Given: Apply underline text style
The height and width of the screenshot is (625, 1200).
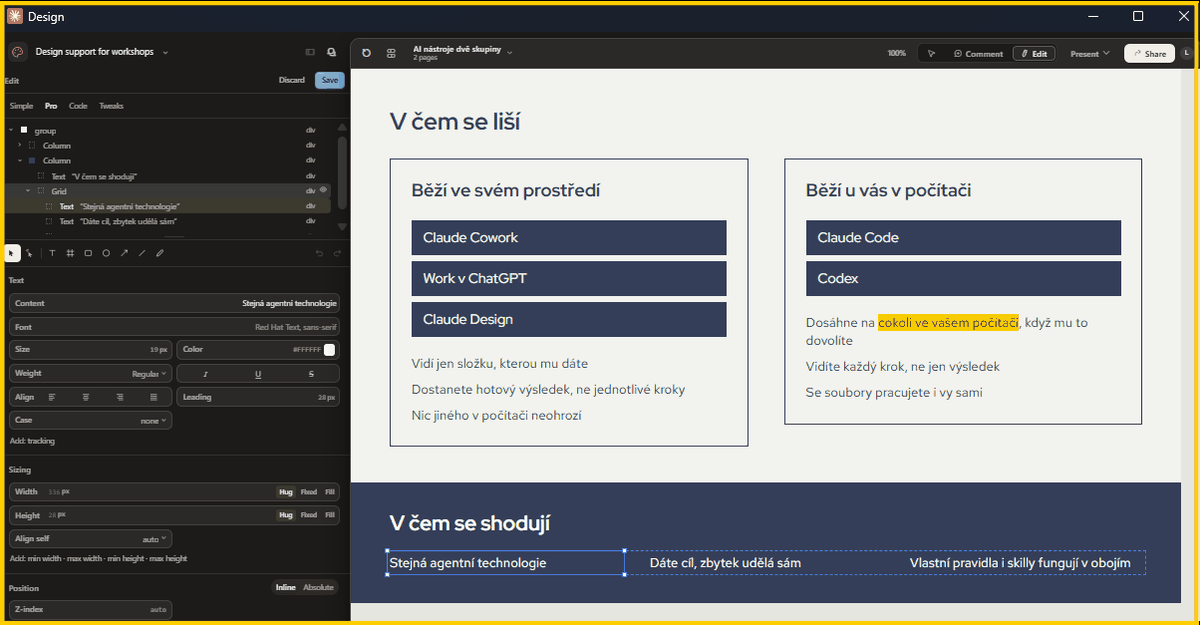Looking at the screenshot, I should pos(258,374).
